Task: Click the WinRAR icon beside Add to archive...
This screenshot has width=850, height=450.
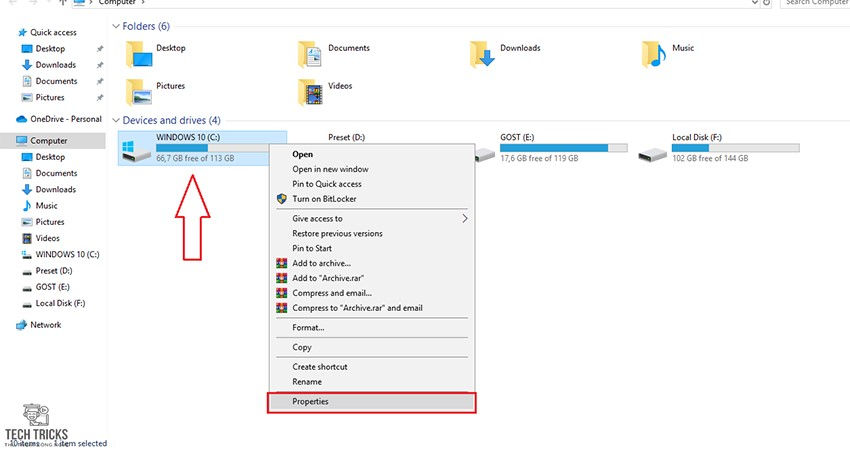Action: point(281,263)
